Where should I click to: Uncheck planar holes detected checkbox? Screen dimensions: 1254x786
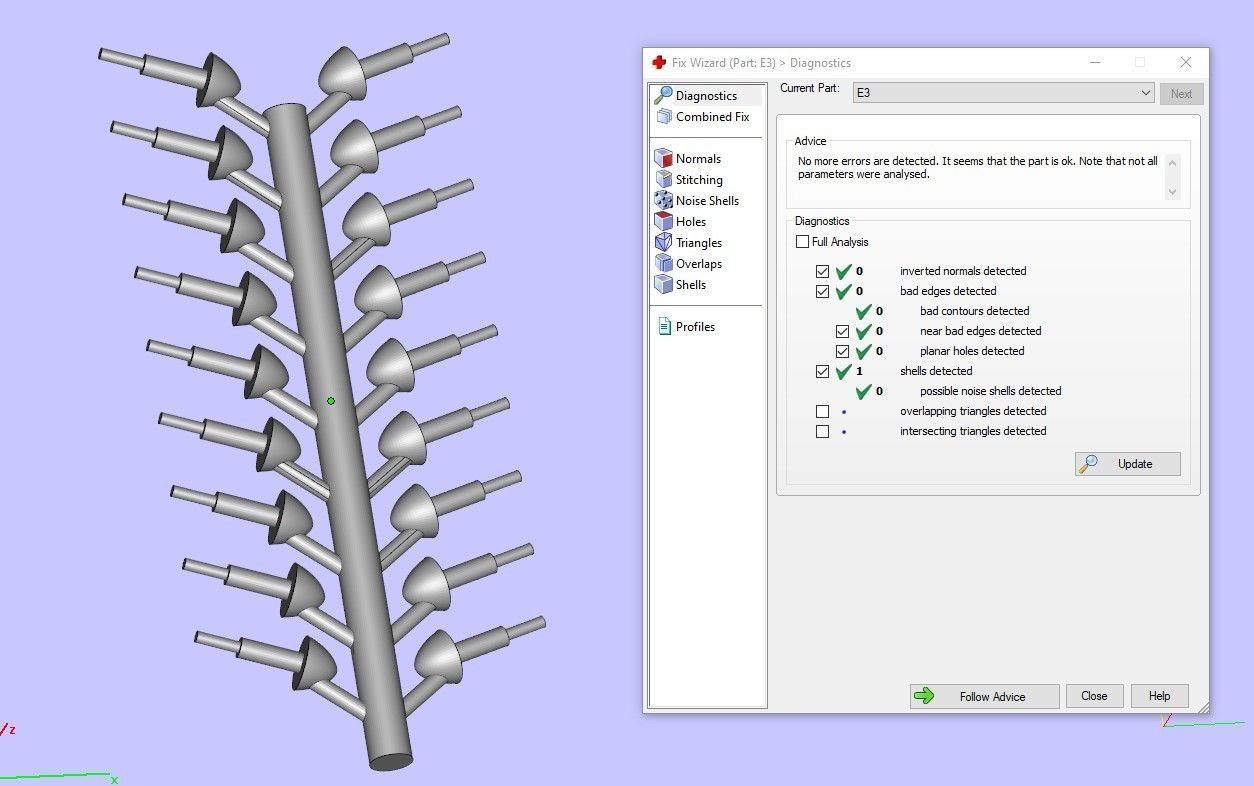click(842, 351)
